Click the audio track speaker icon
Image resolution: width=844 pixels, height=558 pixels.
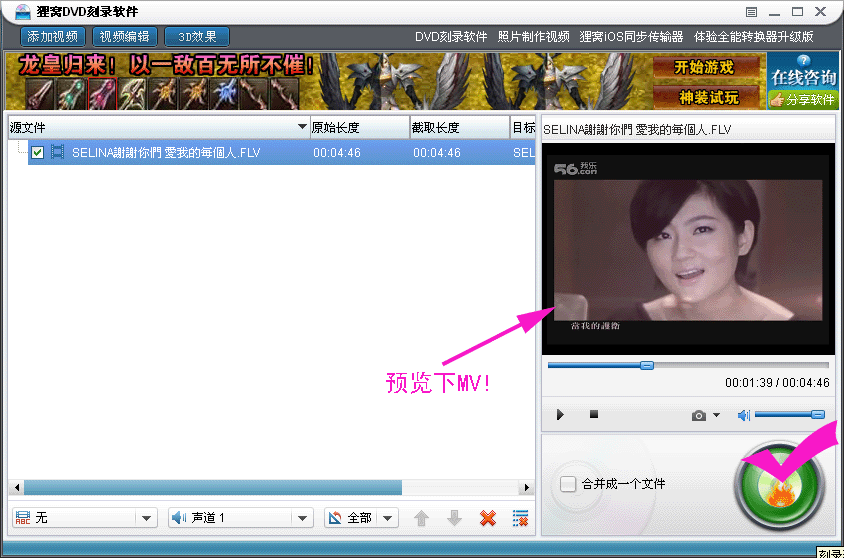(179, 518)
